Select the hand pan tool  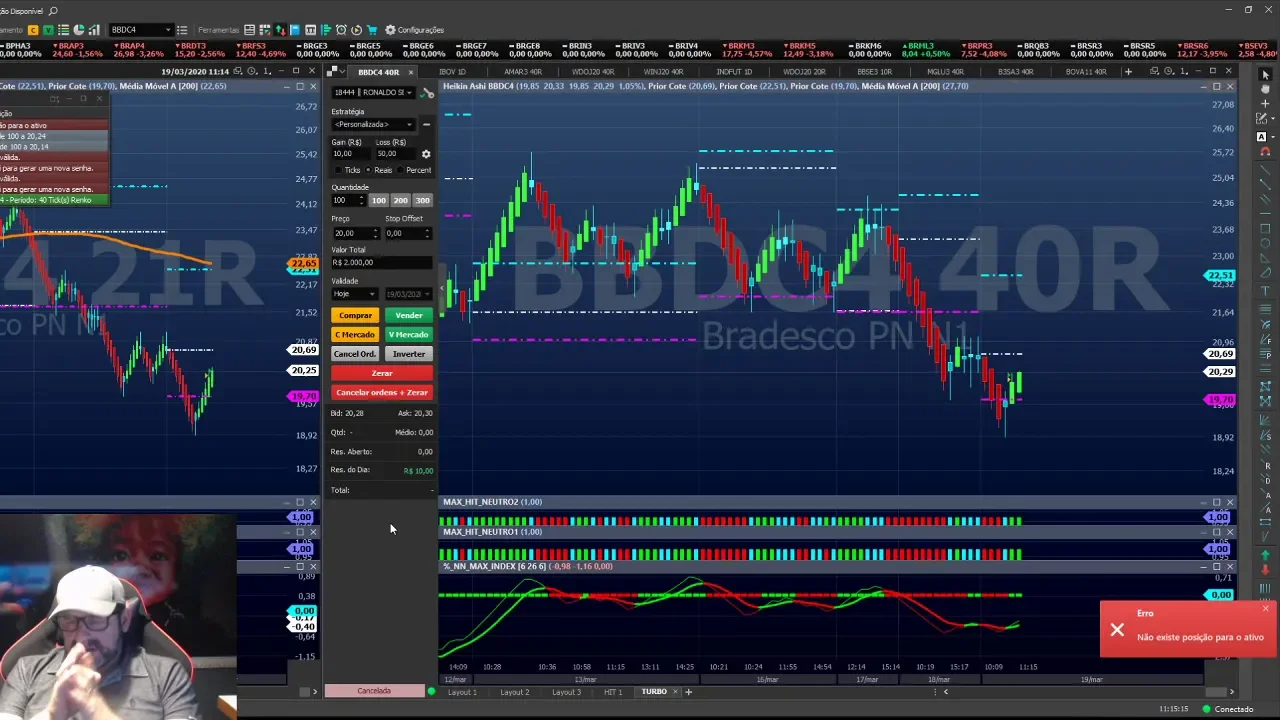1265,89
